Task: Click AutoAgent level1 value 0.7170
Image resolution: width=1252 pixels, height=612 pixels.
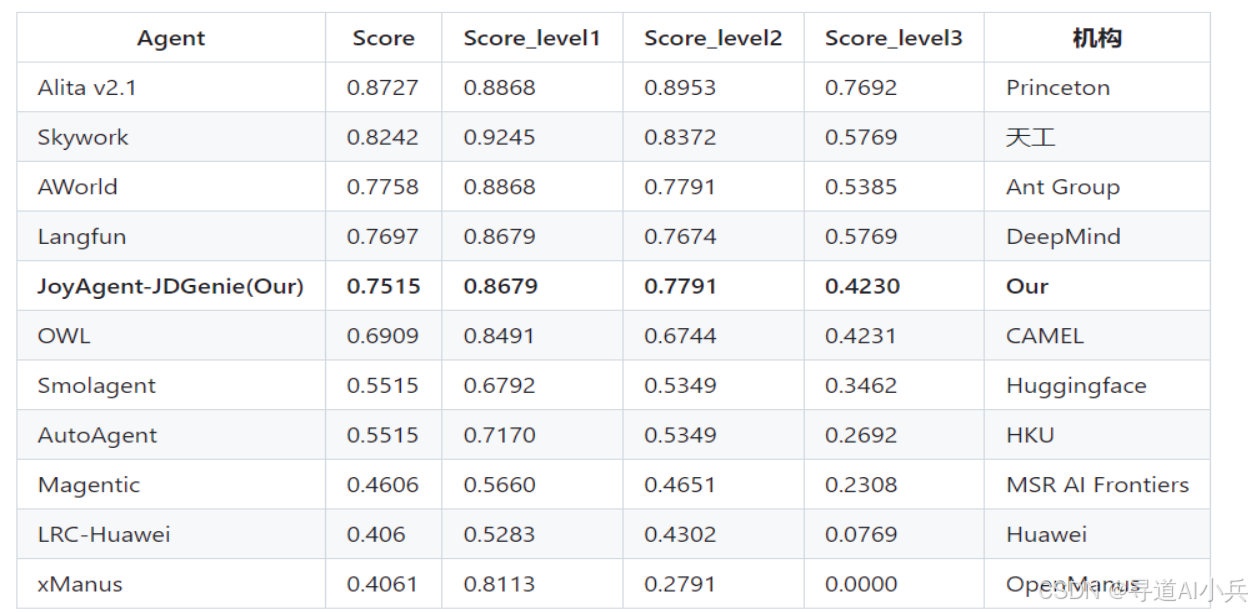Action: [x=500, y=436]
